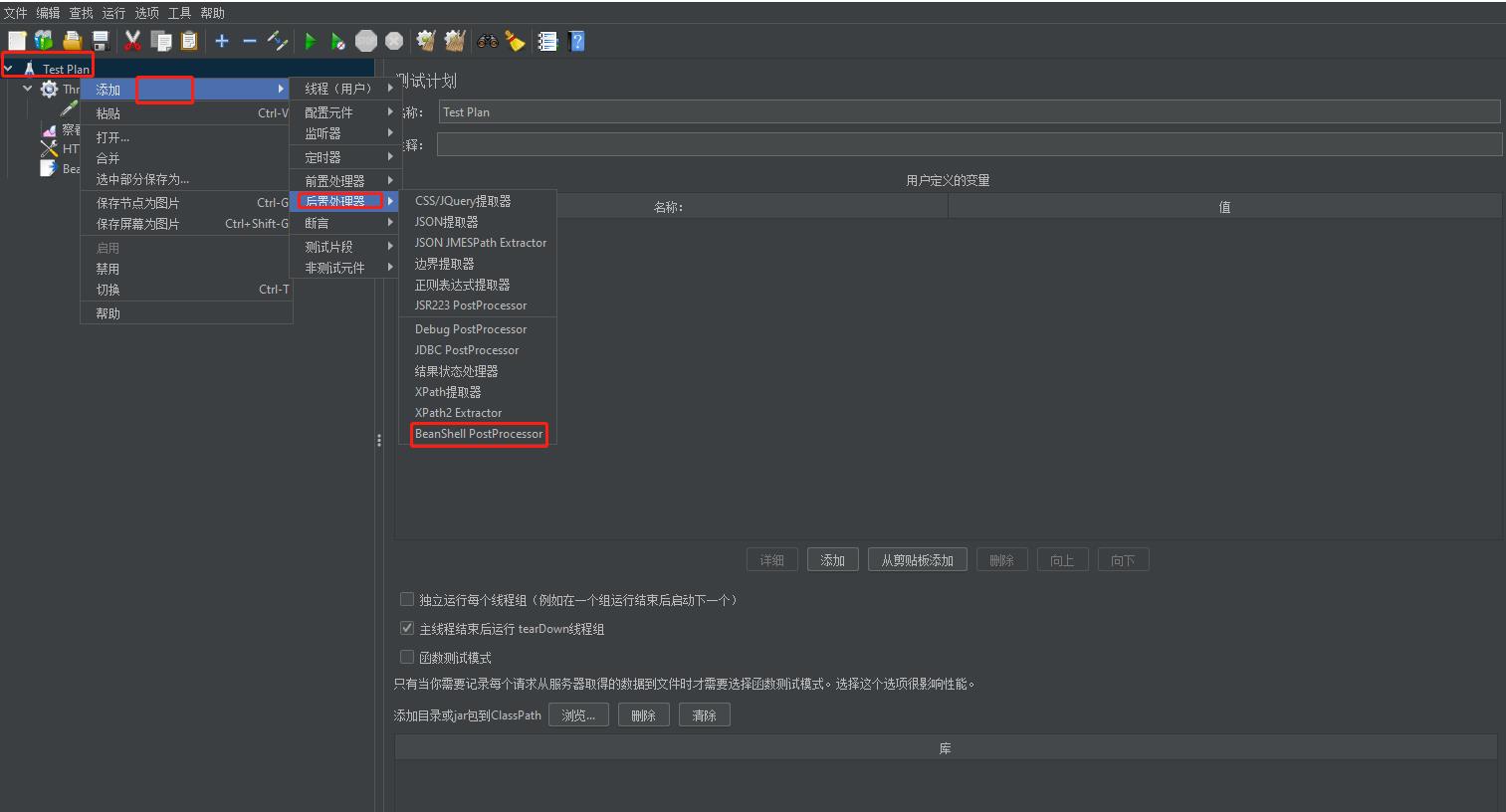Image resolution: width=1506 pixels, height=812 pixels.
Task: Click the 删除 button beside 浏览
Action: coord(644,715)
